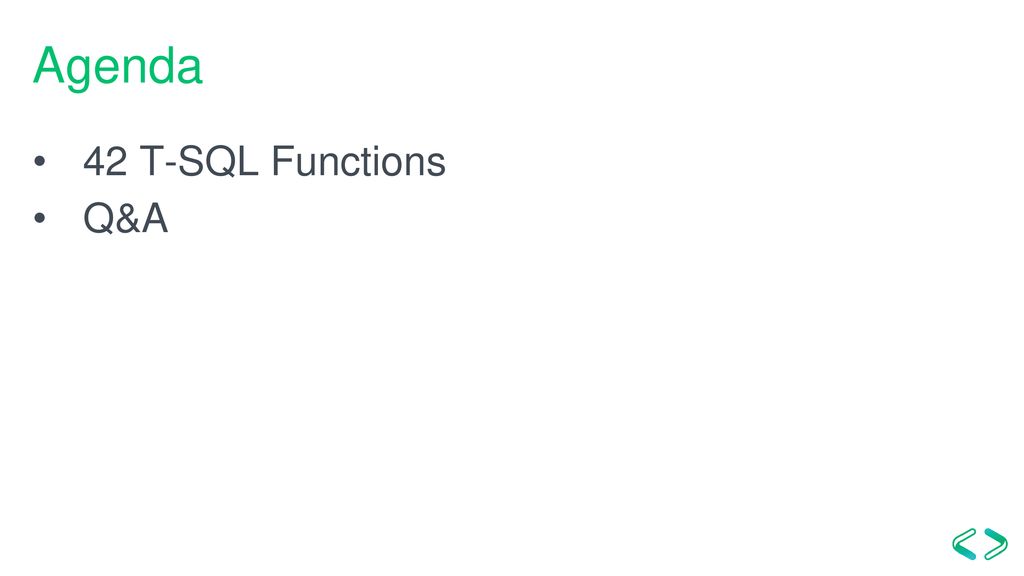Click the ending s in Functions

(438, 165)
